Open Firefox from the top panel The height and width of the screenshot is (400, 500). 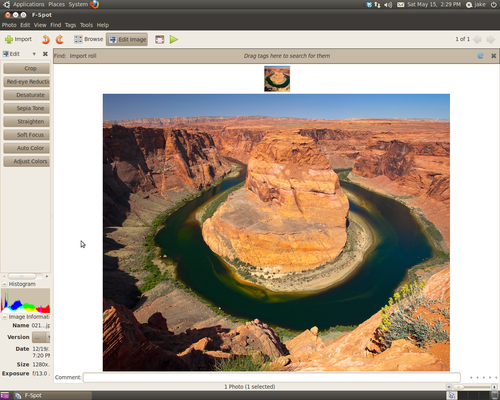coord(95,4)
